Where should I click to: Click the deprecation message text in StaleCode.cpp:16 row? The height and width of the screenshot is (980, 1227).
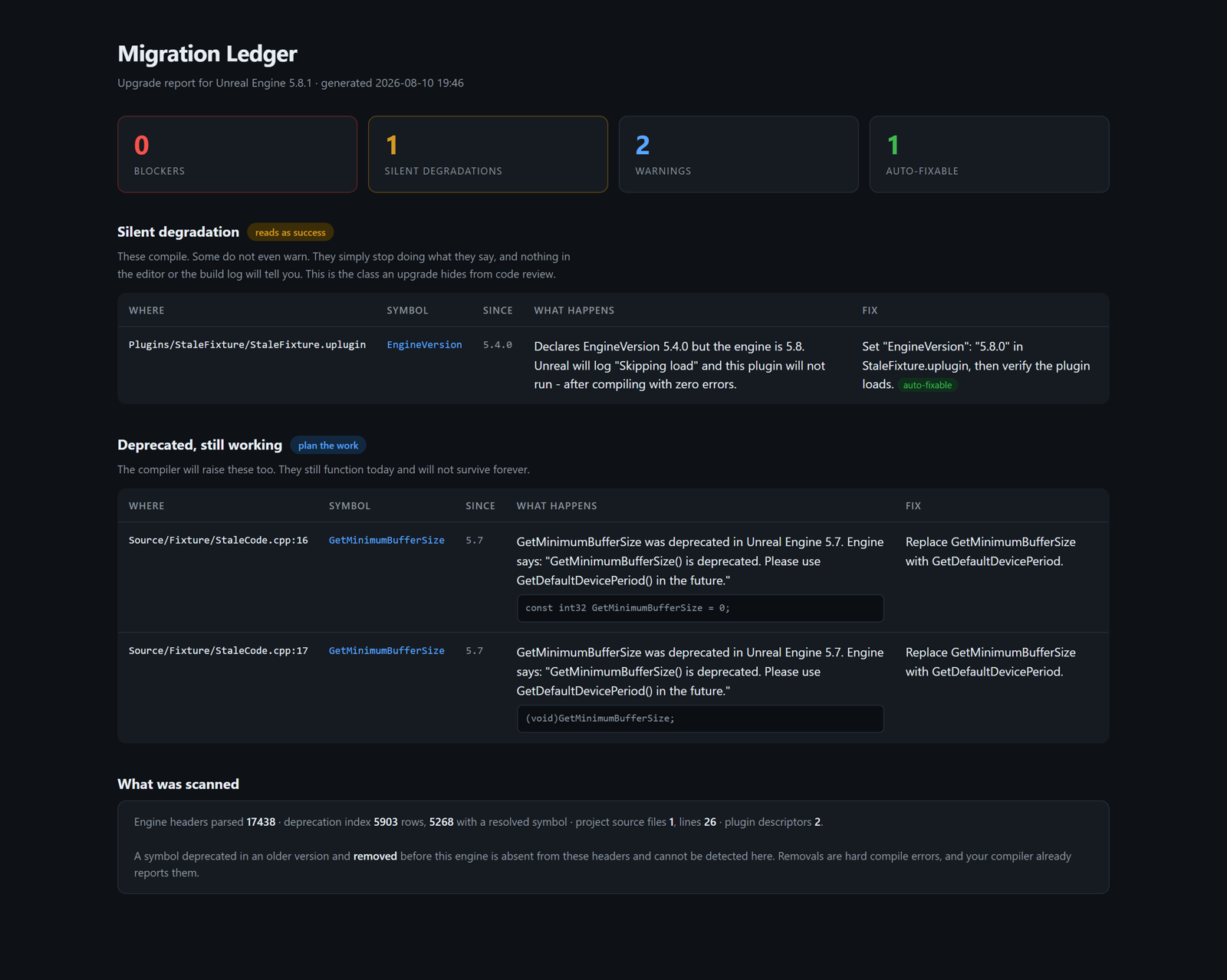click(x=700, y=561)
